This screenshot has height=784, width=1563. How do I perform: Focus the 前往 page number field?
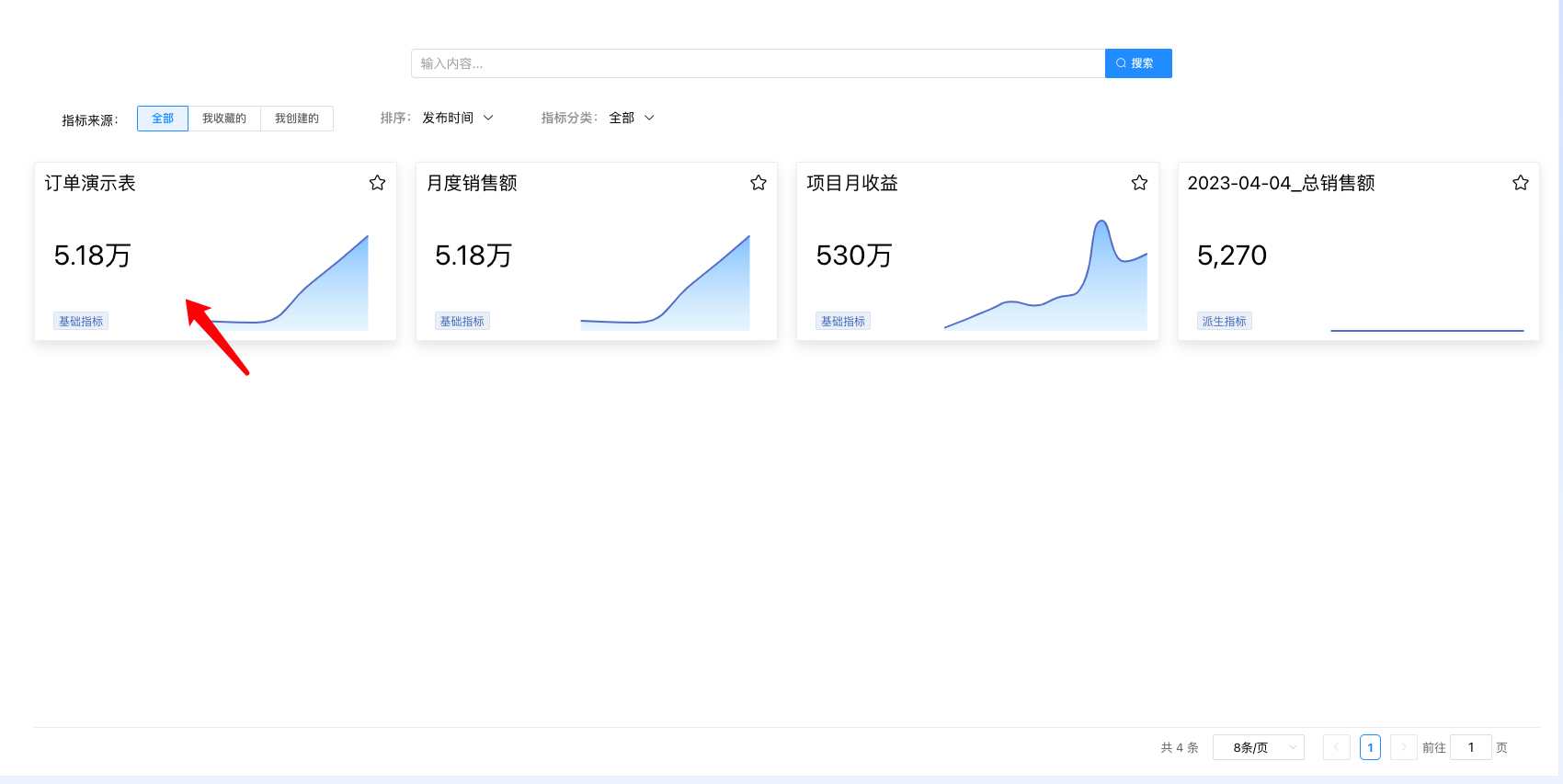(1470, 747)
